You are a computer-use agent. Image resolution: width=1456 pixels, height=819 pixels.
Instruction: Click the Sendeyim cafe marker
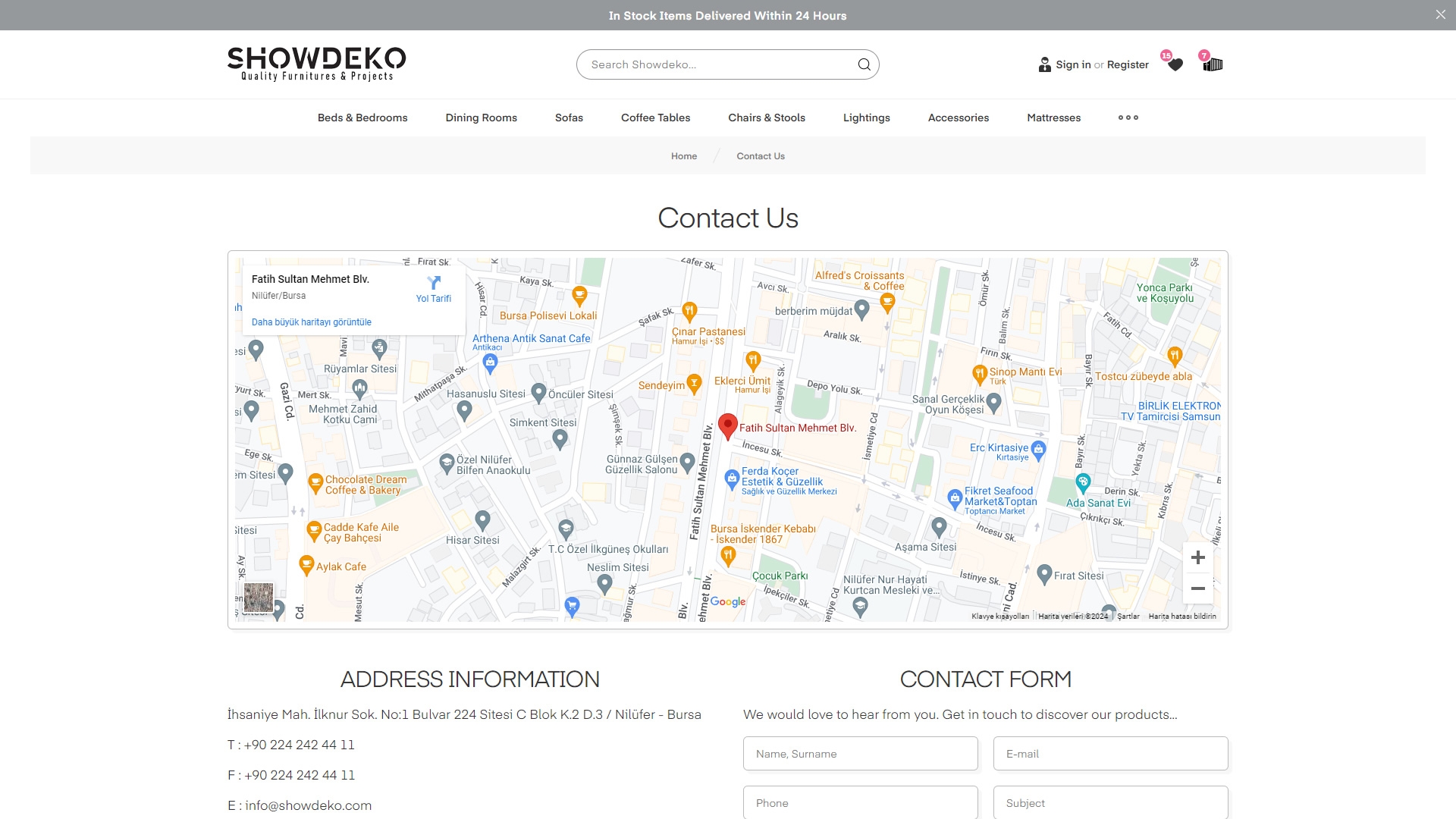point(693,384)
